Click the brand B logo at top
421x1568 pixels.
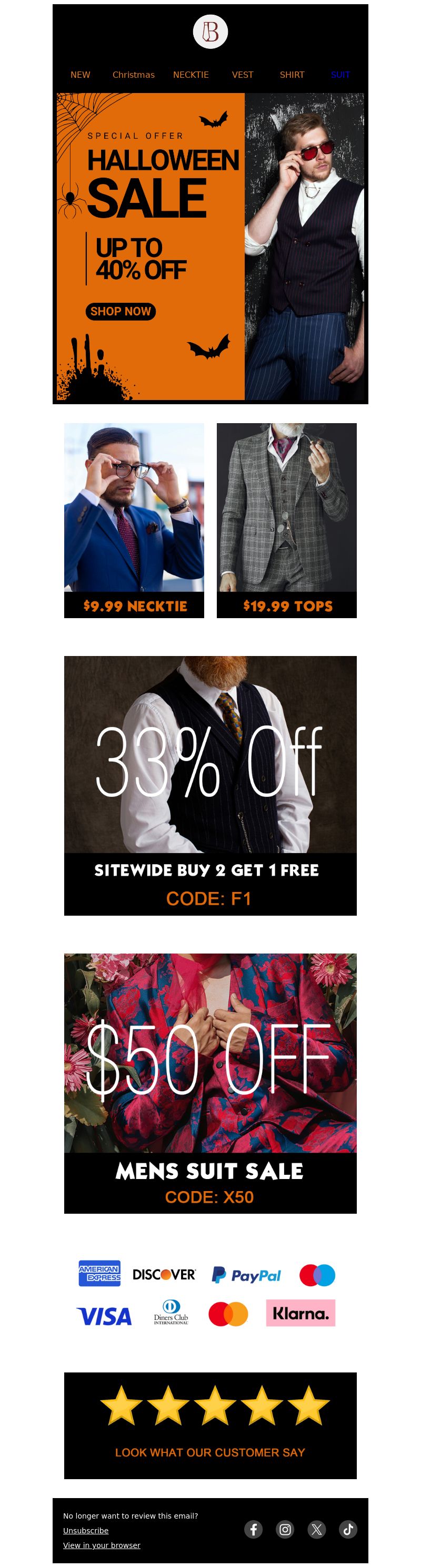[210, 32]
